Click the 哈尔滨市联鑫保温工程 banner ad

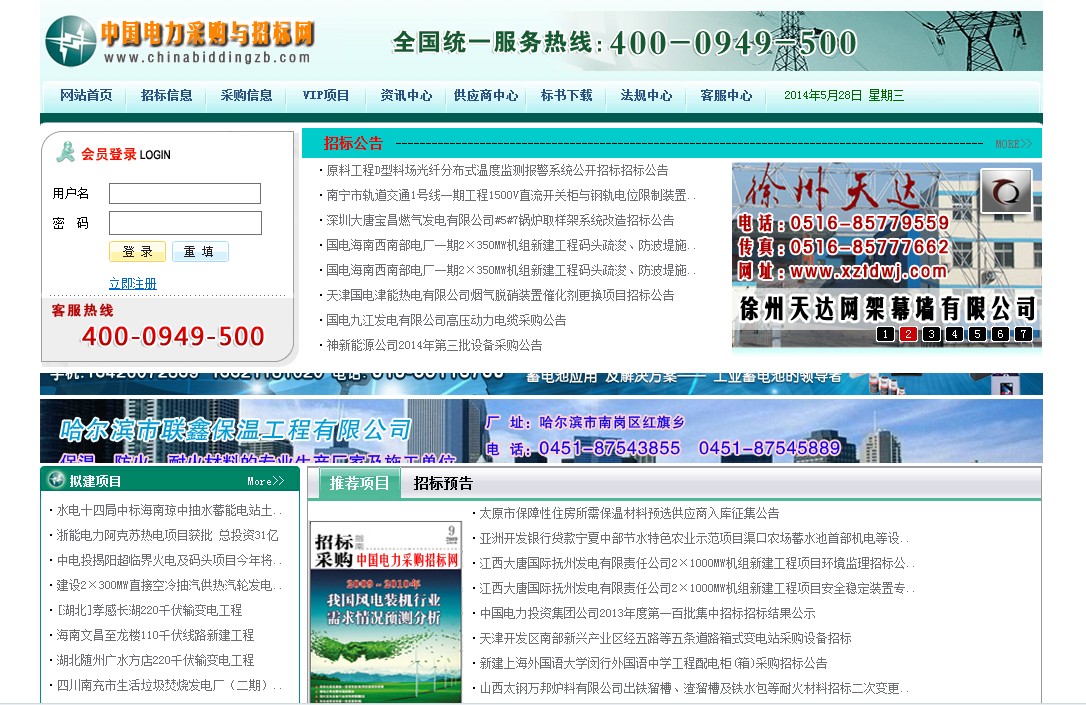coord(541,431)
